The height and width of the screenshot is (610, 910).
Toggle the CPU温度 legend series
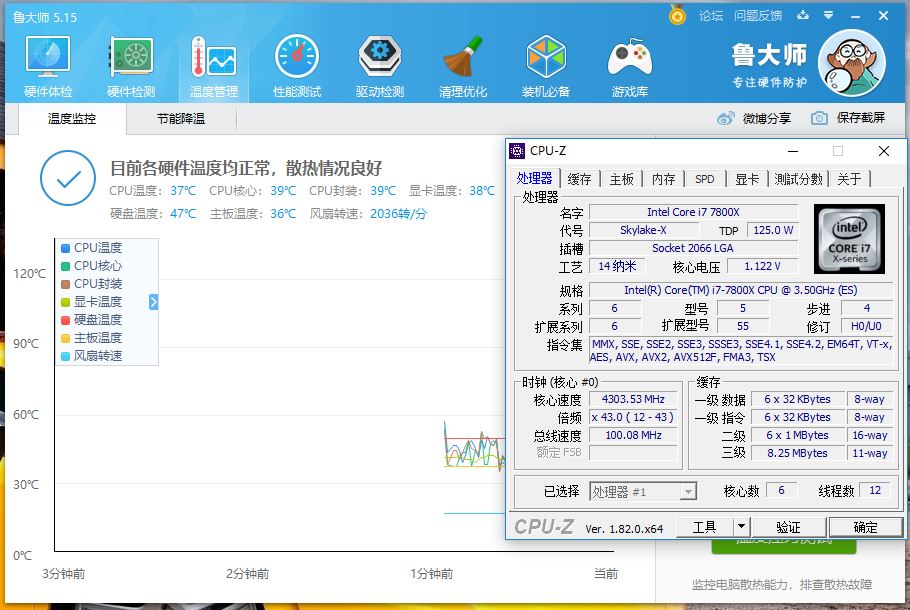coord(97,248)
